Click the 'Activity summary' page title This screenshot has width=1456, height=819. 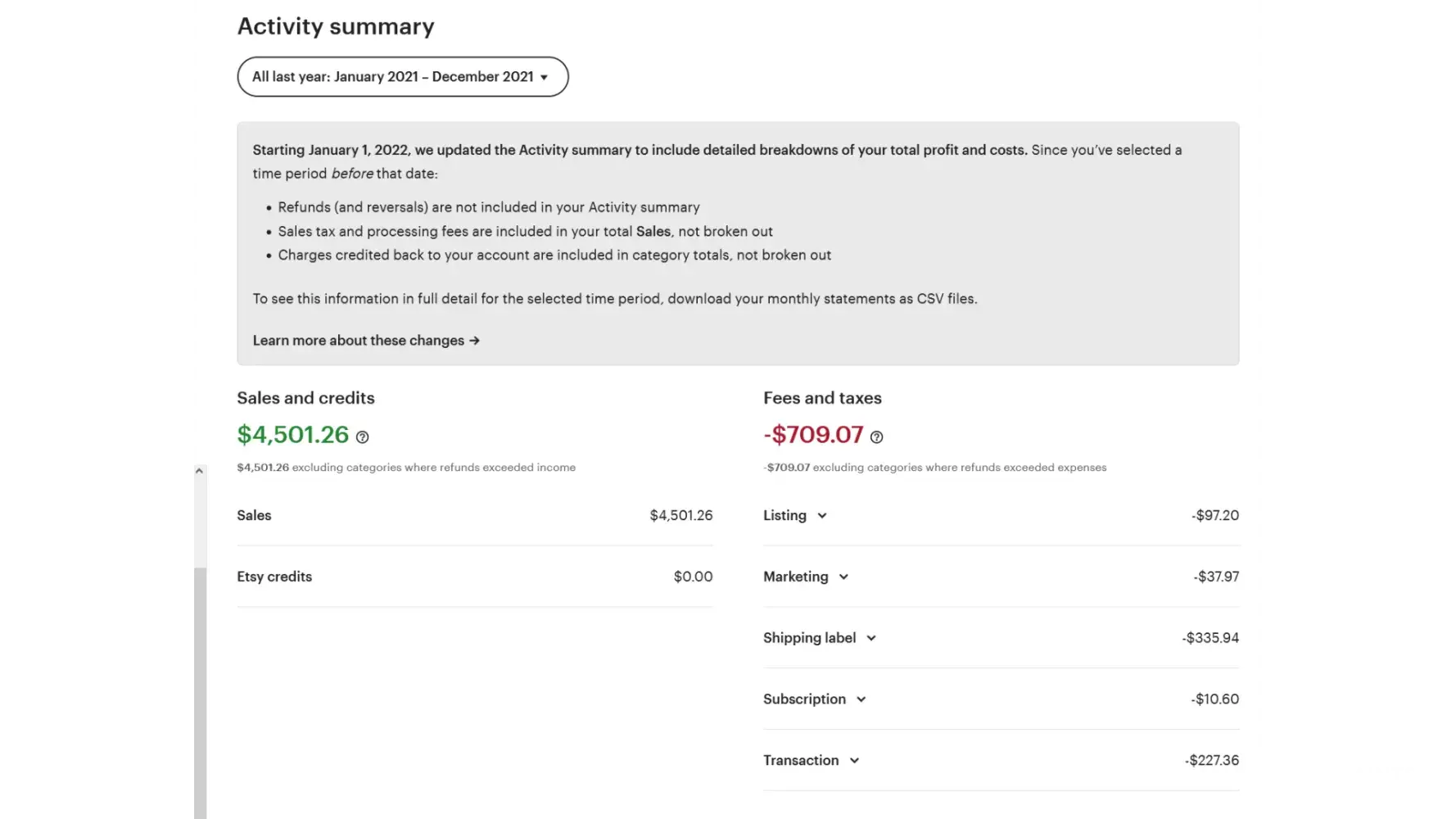click(x=336, y=26)
